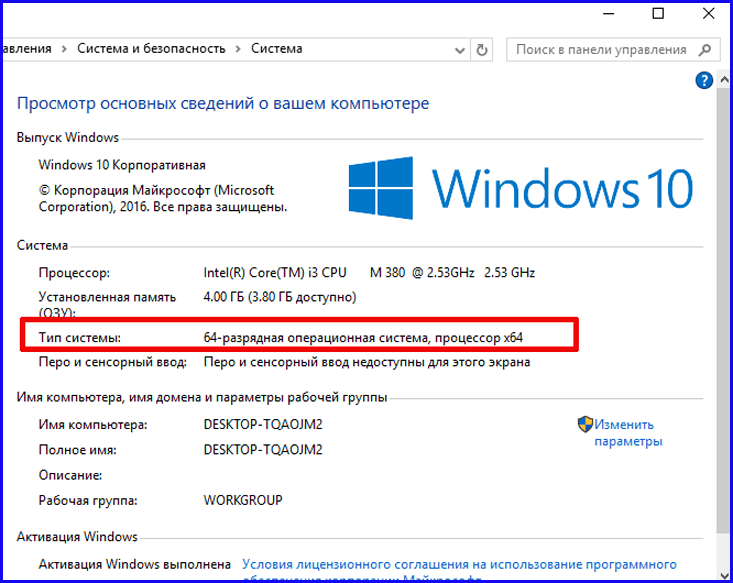Click the Тип системы label
Viewport: 733px width, 583px height.
[79, 338]
